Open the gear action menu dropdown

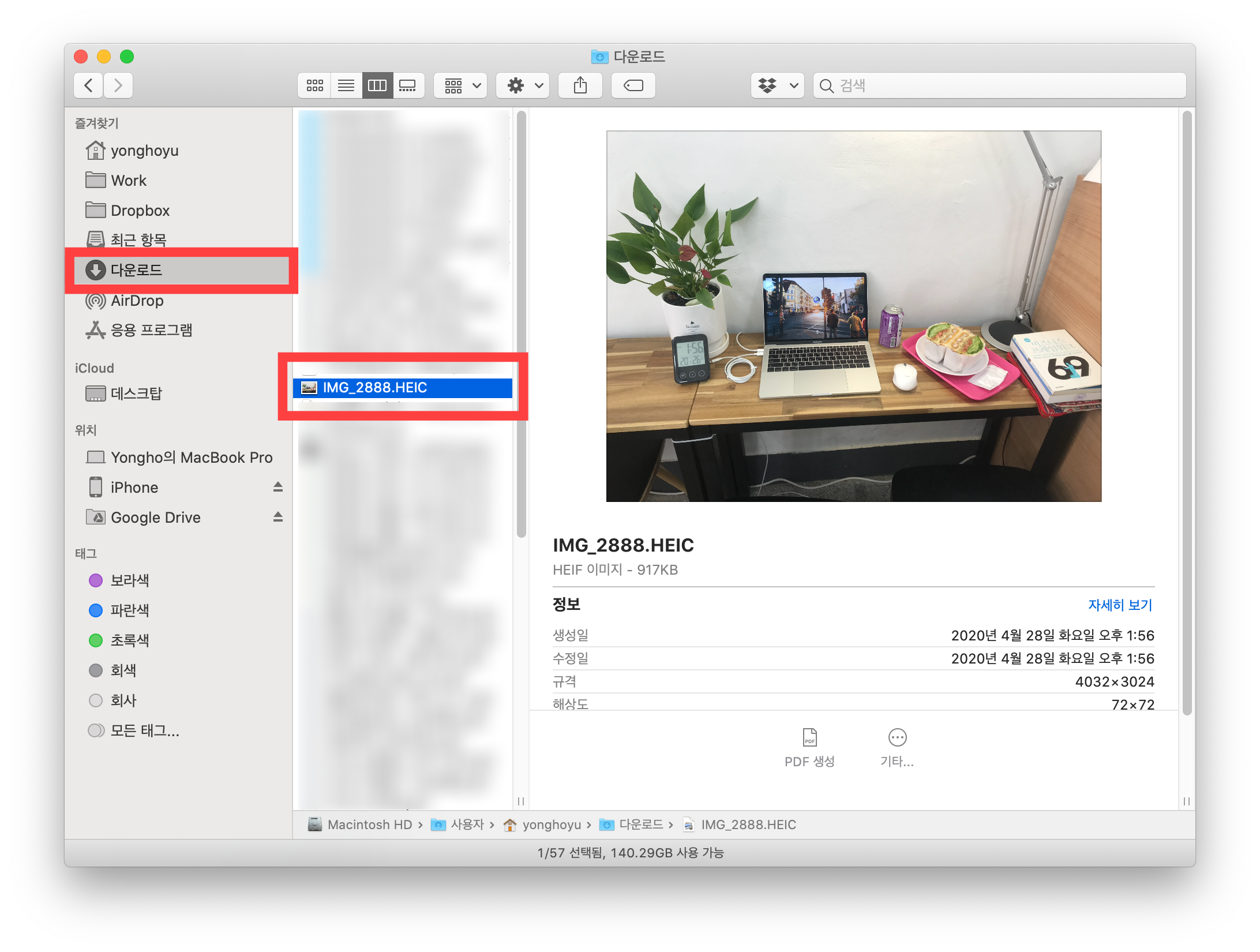(x=523, y=85)
